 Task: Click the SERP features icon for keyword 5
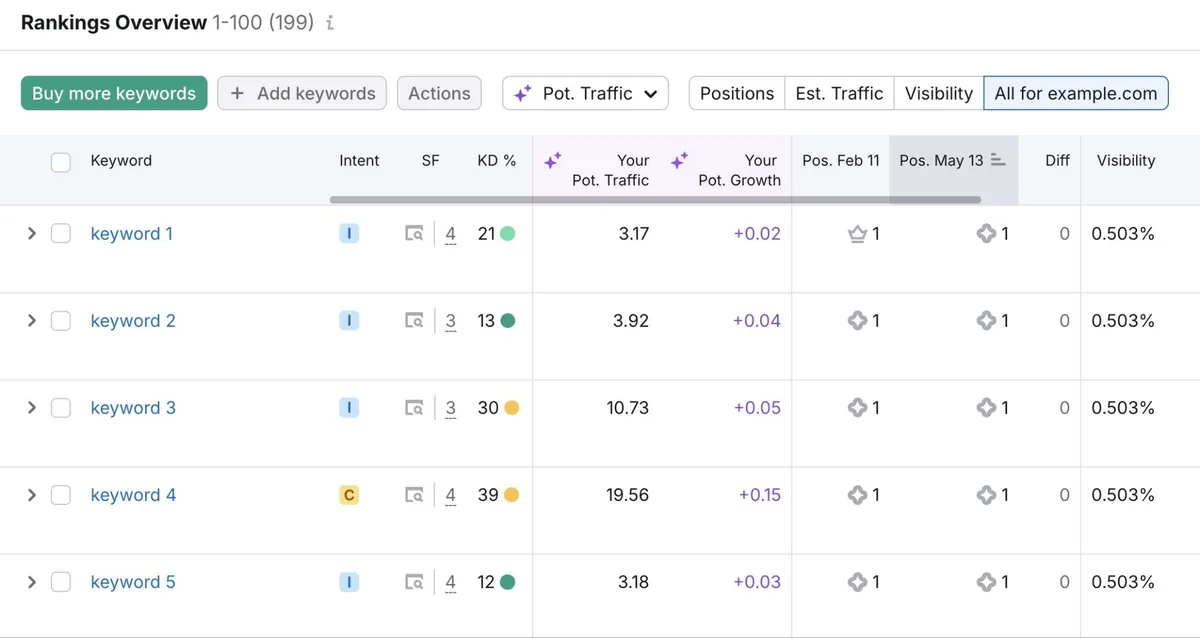tap(414, 582)
